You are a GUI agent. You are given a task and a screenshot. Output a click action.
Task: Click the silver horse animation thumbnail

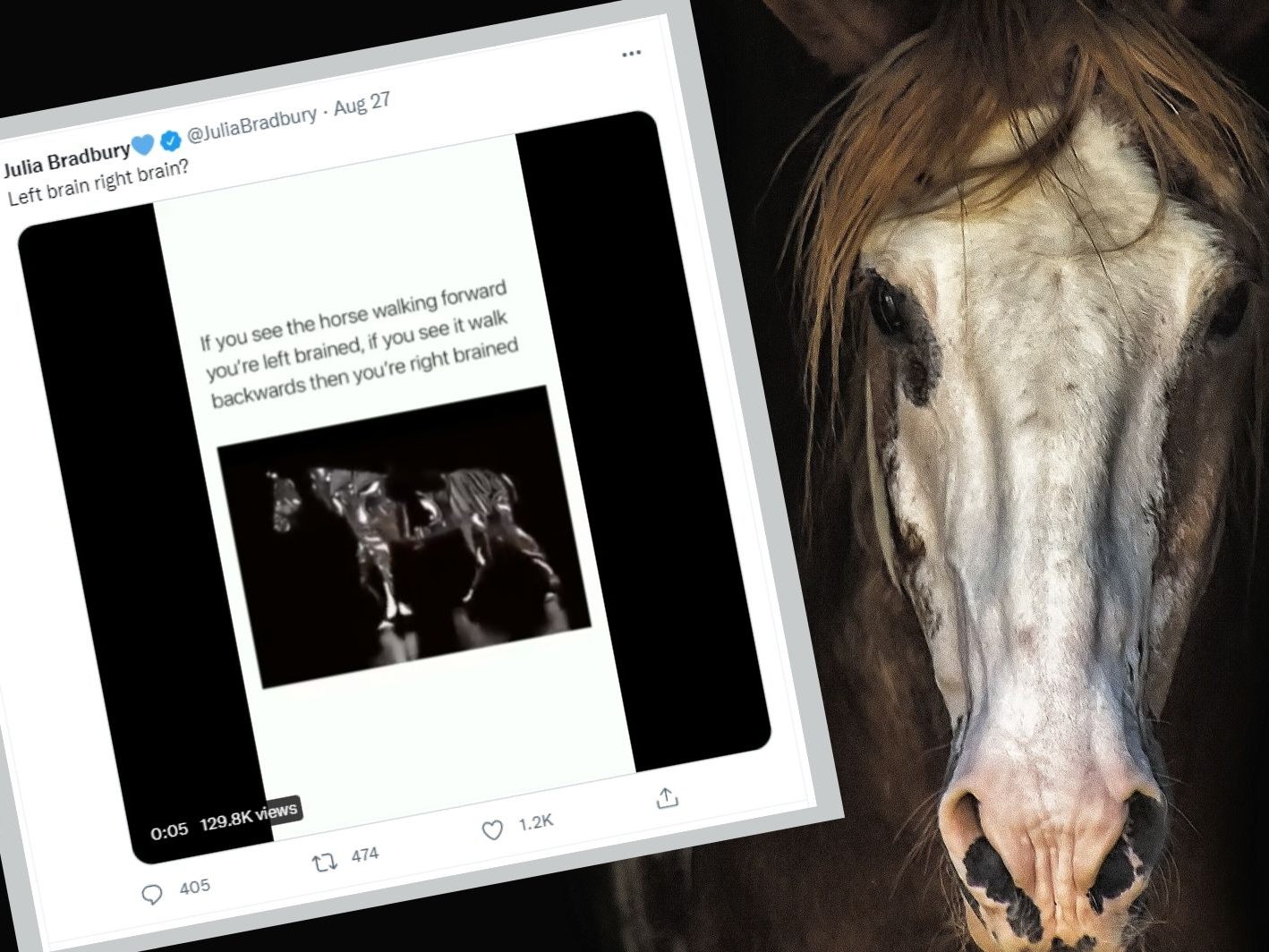403,537
